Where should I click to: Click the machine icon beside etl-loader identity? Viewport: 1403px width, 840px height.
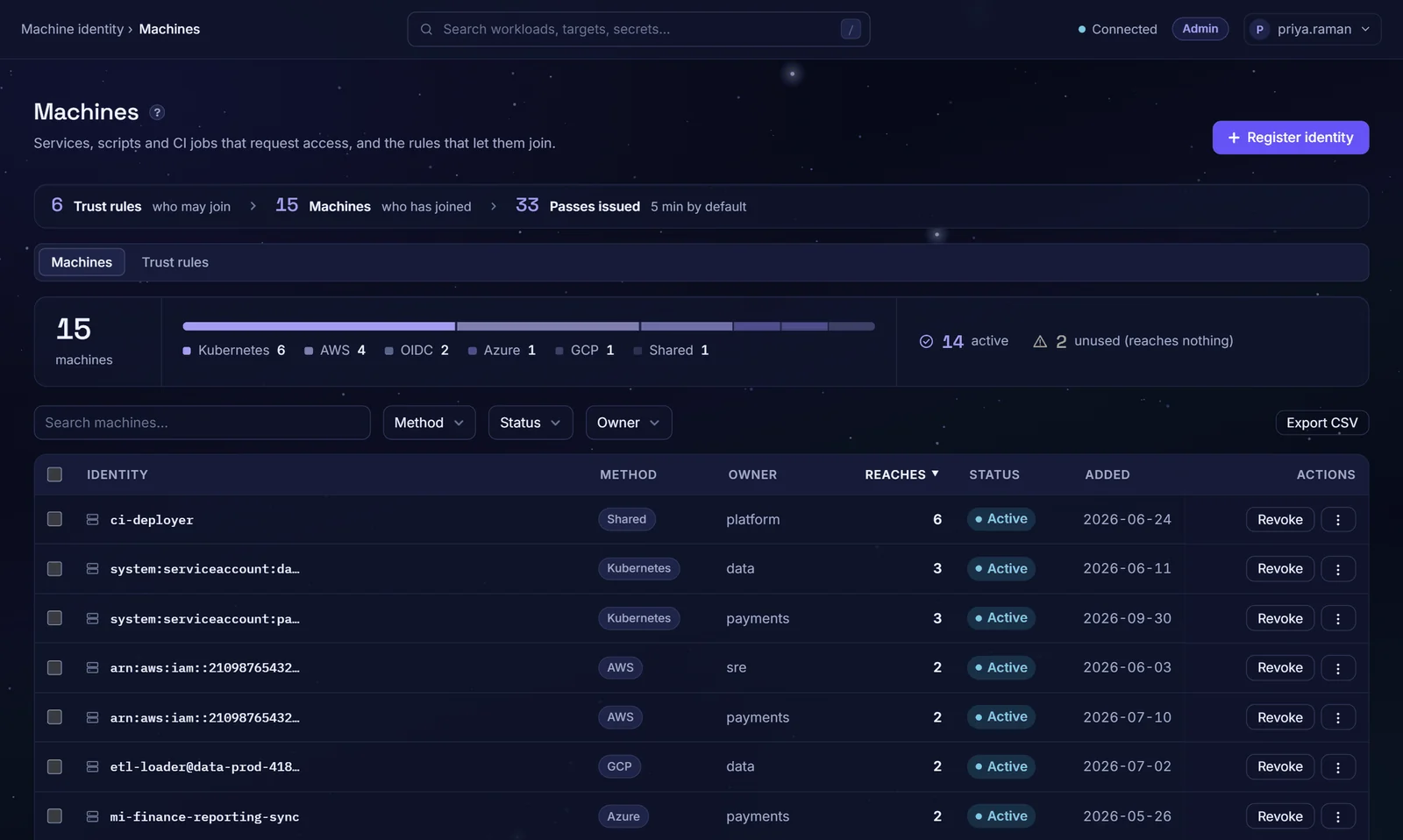point(92,766)
